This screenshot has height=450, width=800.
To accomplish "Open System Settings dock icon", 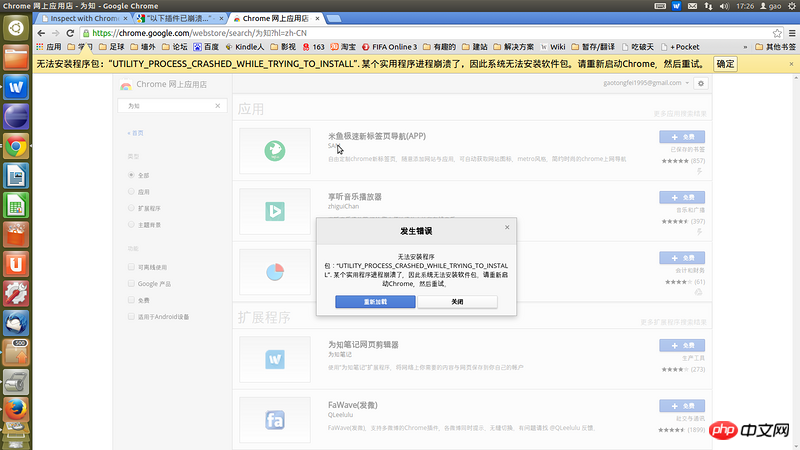I will pyautogui.click(x=16, y=294).
